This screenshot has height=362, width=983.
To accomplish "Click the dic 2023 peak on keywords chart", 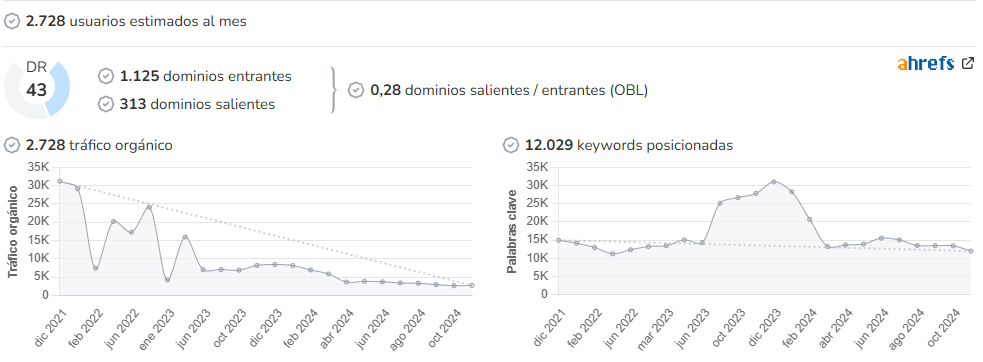I will point(774,181).
